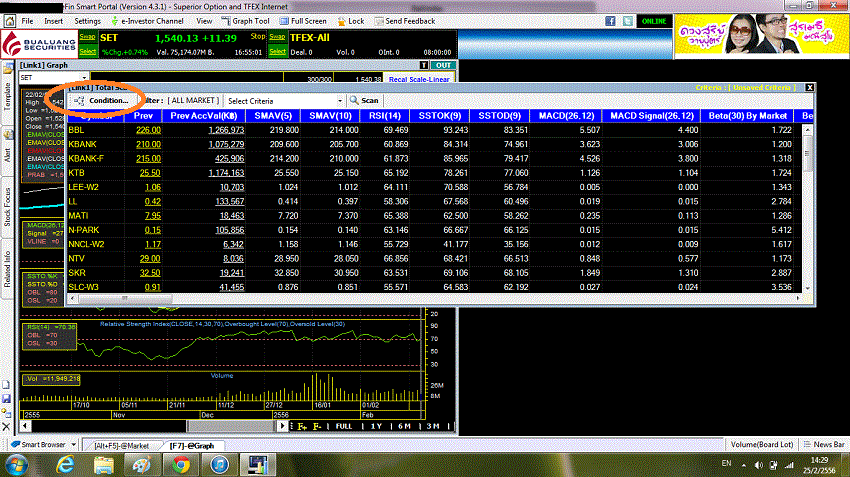This screenshot has height=477, width=850.
Task: Switch to Full Screen mode
Action: click(303, 21)
